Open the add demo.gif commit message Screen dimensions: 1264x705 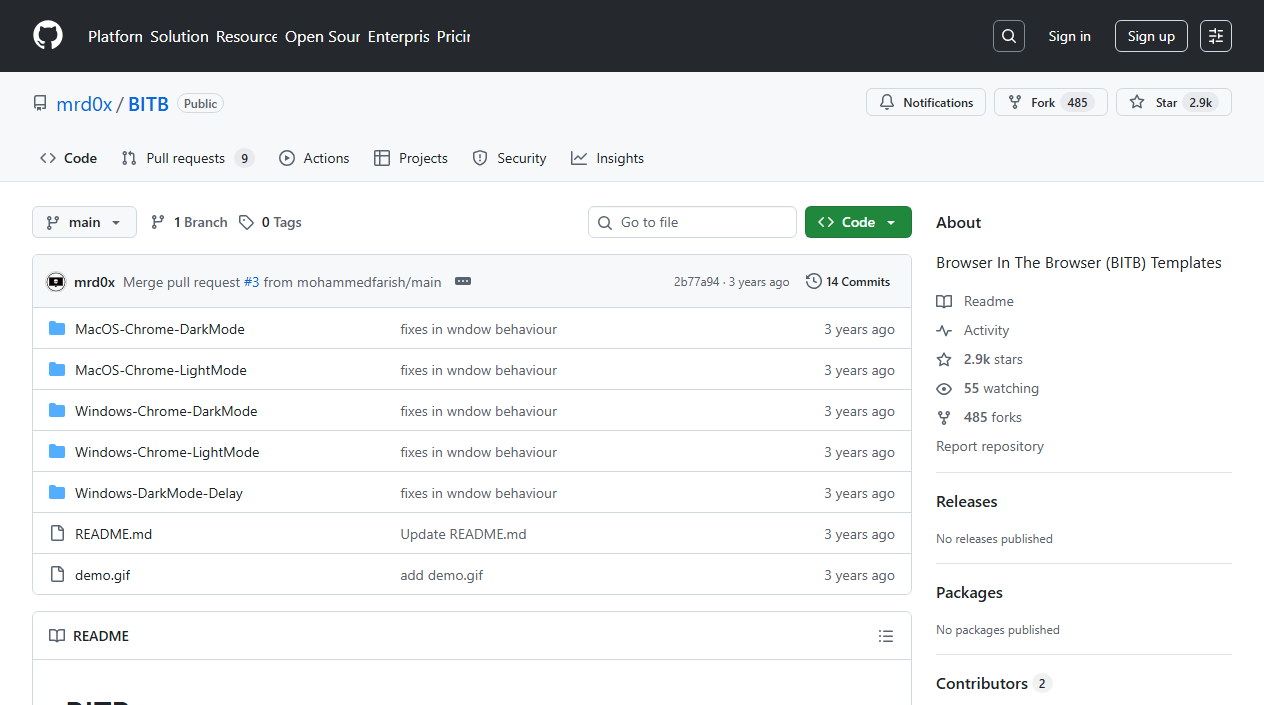pos(442,575)
